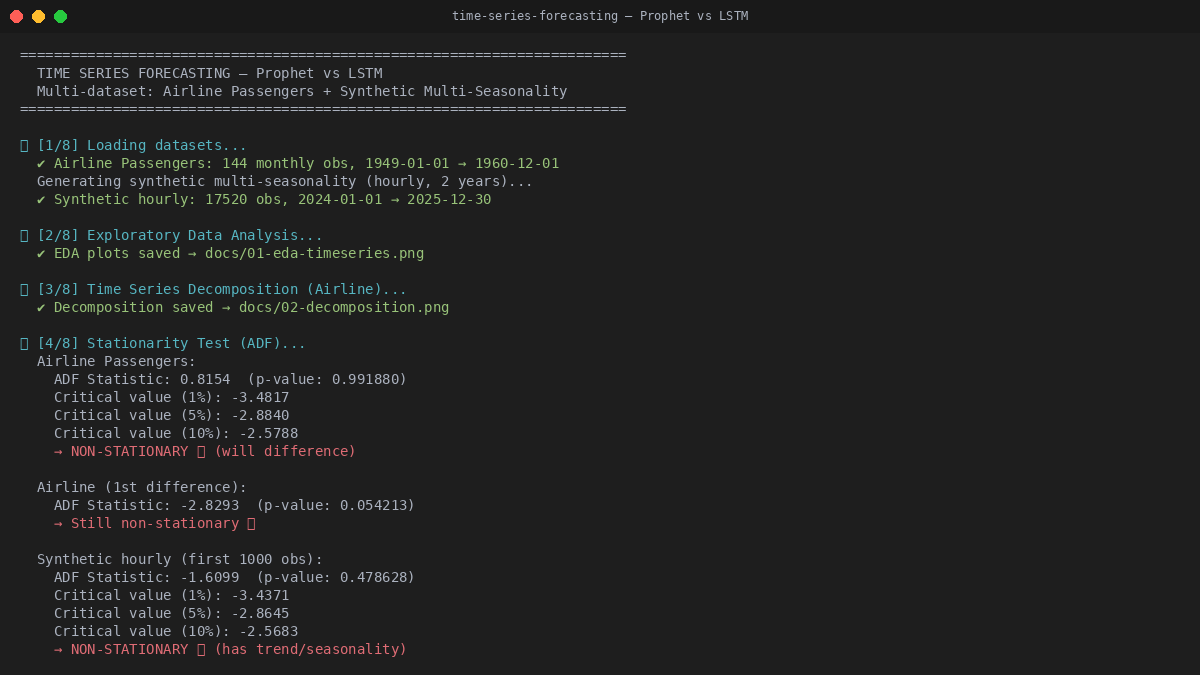
Task: Click the critical value '-2.5683' line
Action: pyautogui.click(x=176, y=631)
